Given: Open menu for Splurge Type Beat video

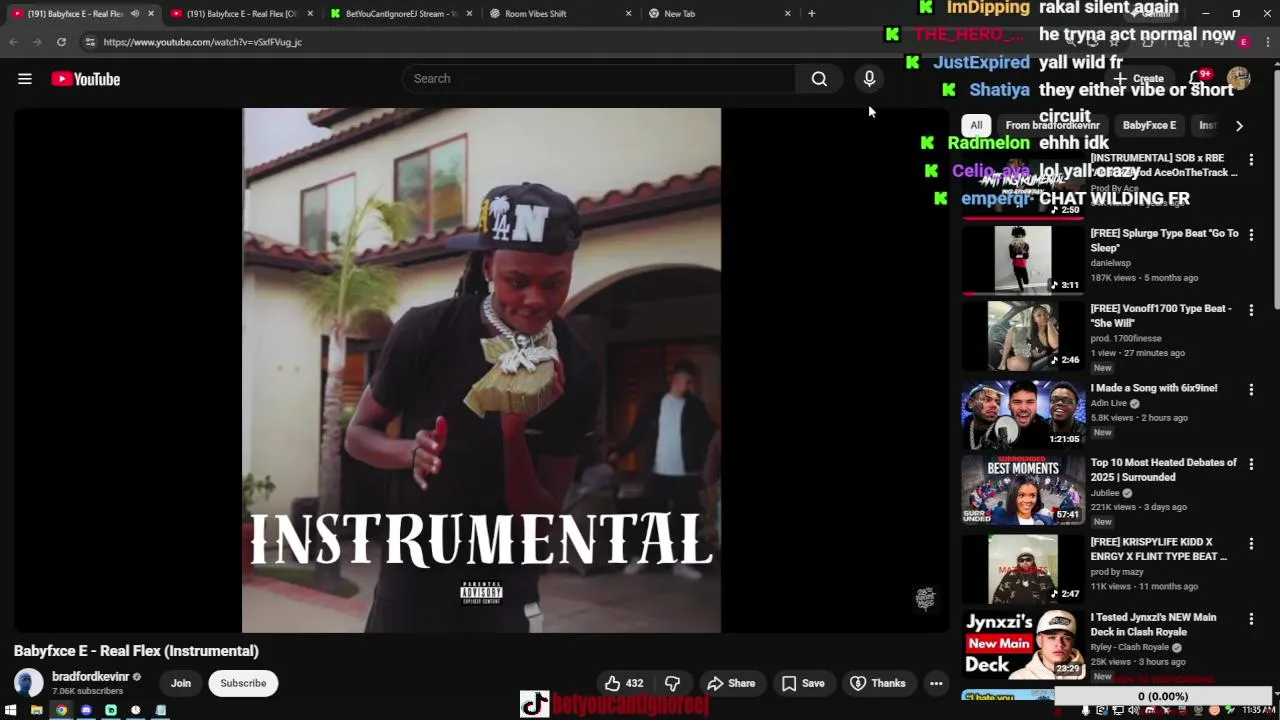Looking at the screenshot, I should (1251, 235).
